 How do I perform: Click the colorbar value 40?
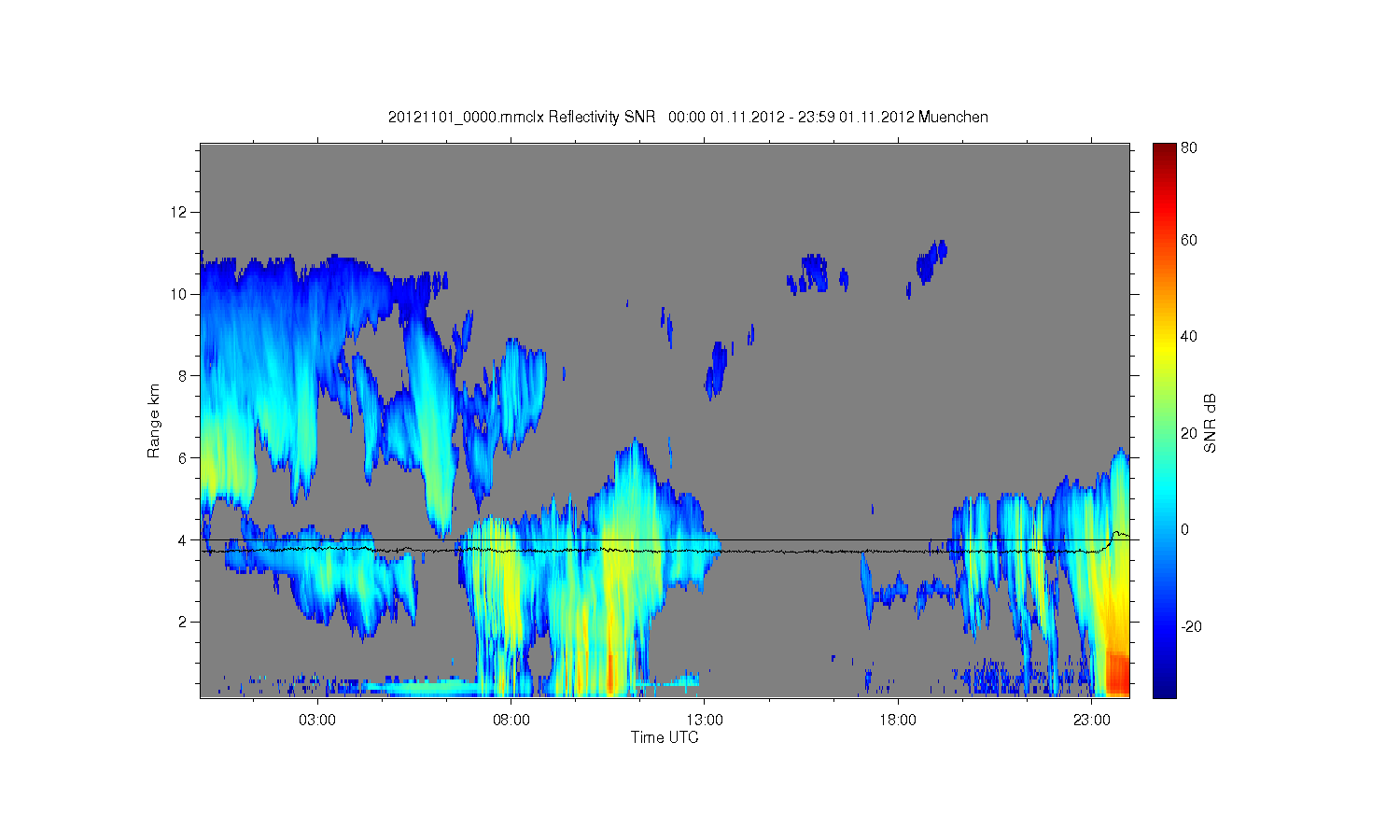point(1189,337)
